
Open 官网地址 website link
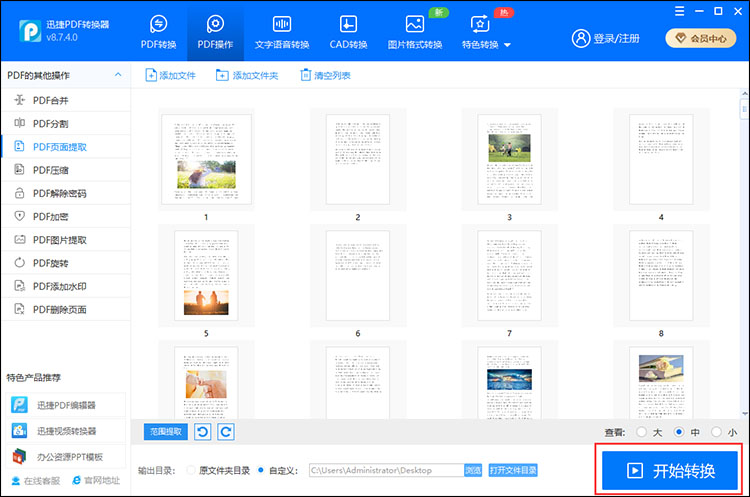[x=96, y=480]
